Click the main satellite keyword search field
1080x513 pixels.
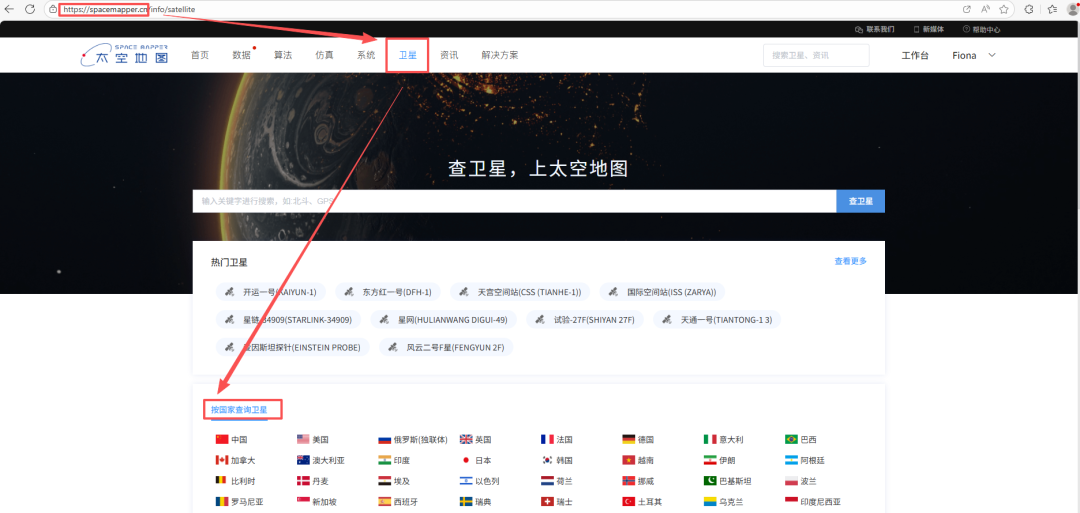coord(514,201)
